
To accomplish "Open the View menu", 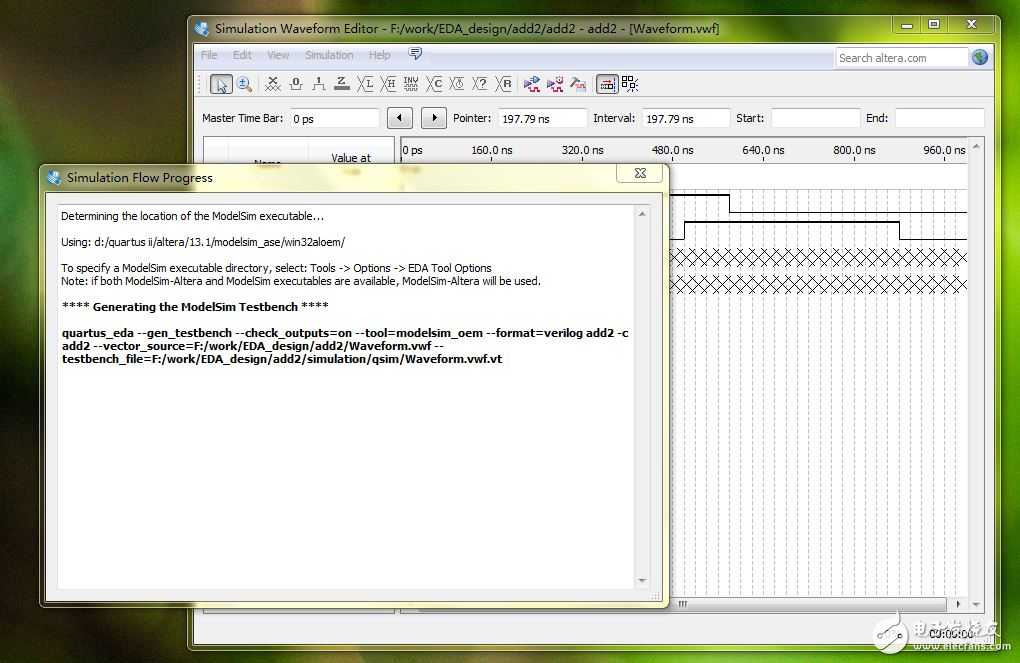I will coord(278,55).
